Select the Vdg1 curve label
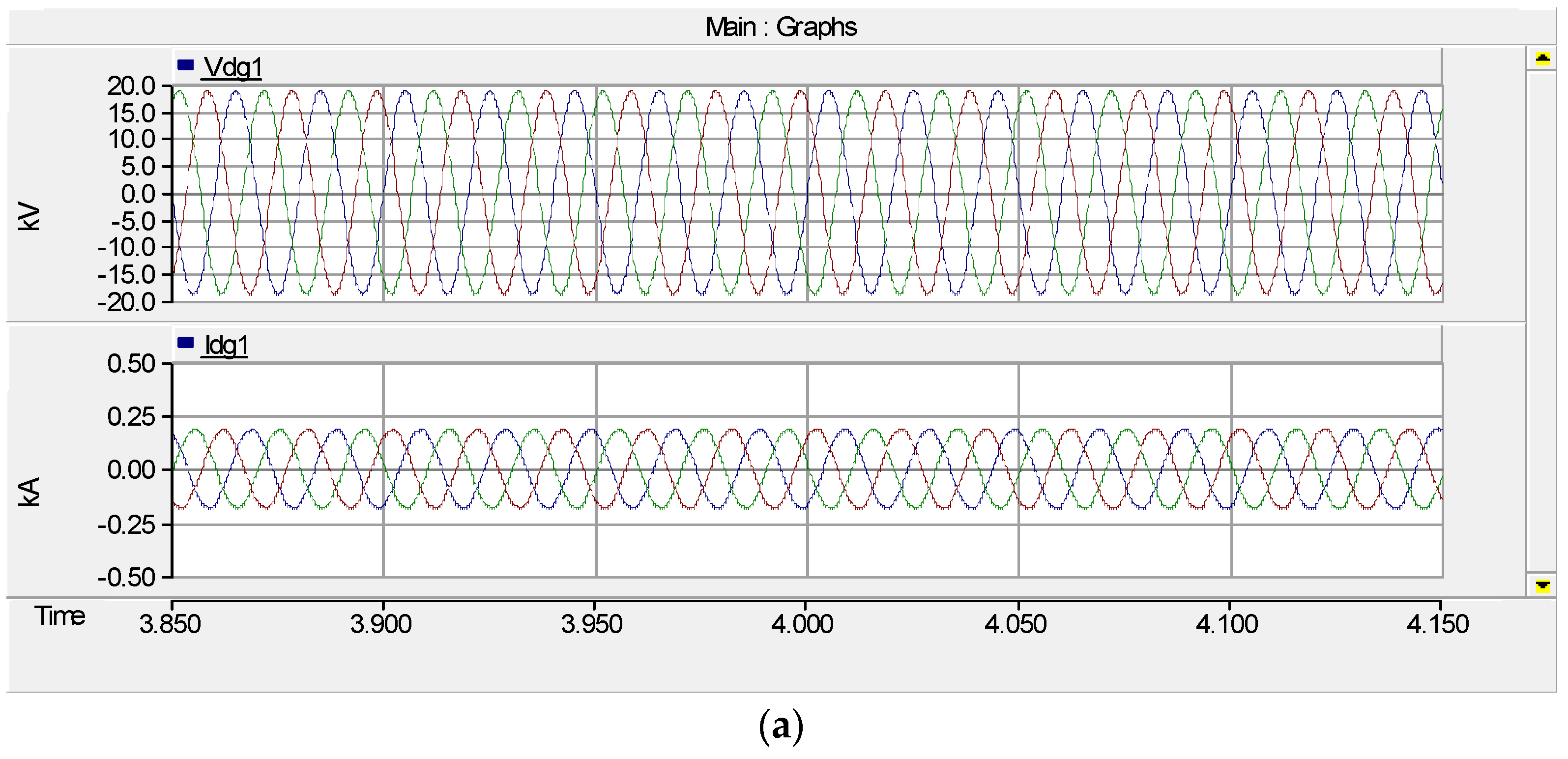This screenshot has height=759, width=1568. [232, 67]
